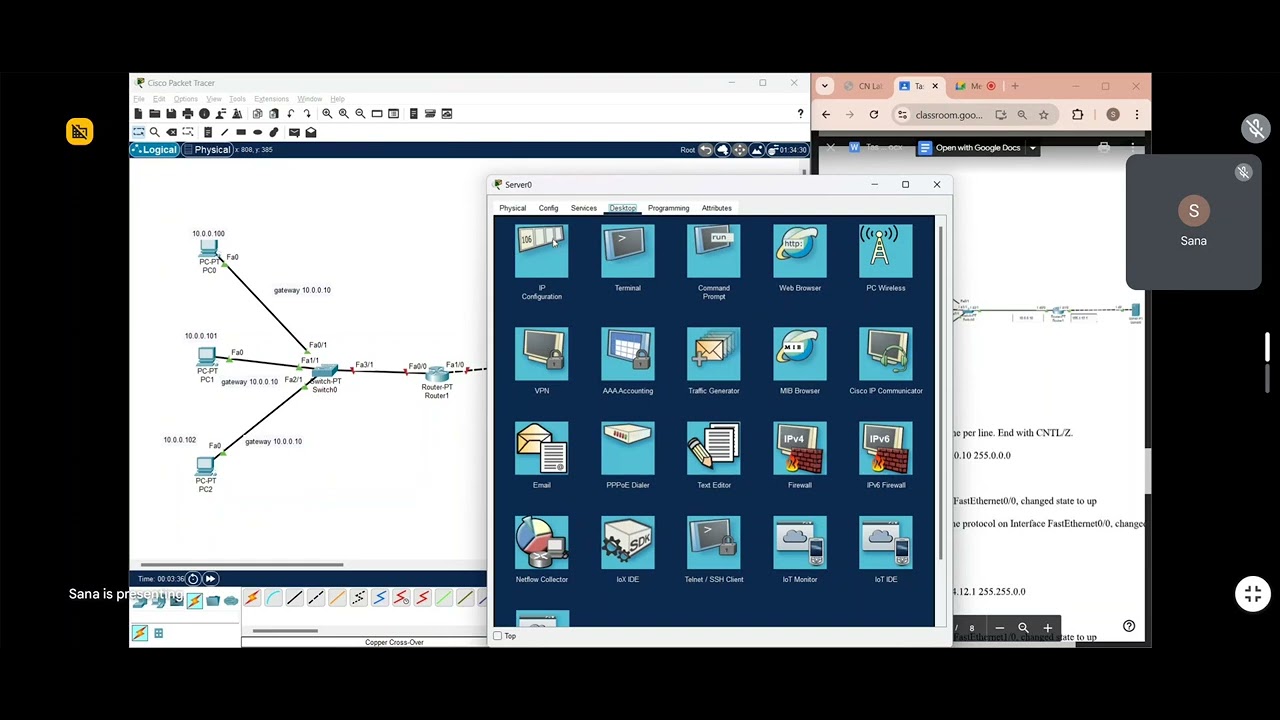The height and width of the screenshot is (720, 1280).
Task: Pick the automatic connection lightning cable
Action: (251, 598)
